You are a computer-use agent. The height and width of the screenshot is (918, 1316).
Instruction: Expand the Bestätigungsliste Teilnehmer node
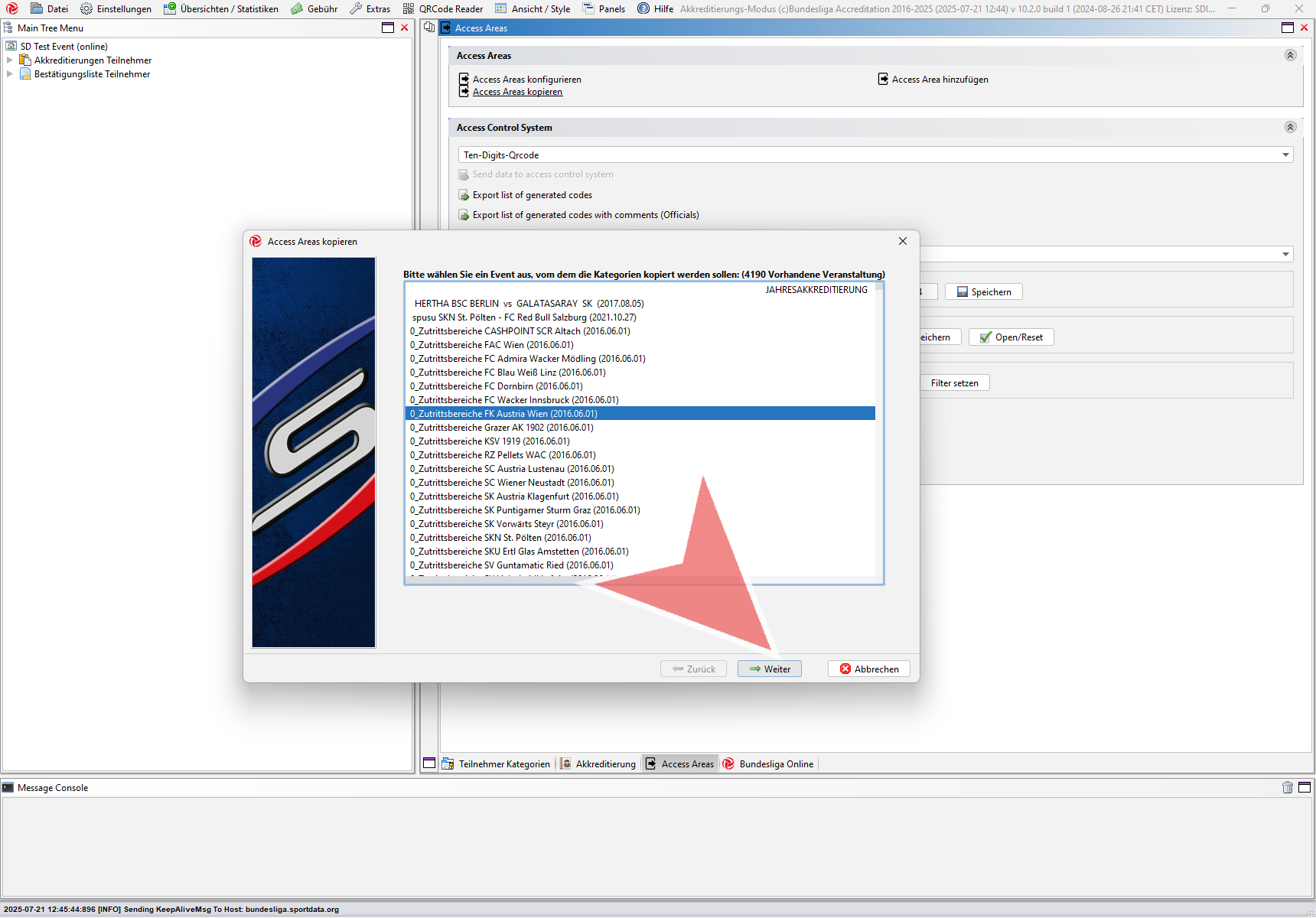(9, 73)
